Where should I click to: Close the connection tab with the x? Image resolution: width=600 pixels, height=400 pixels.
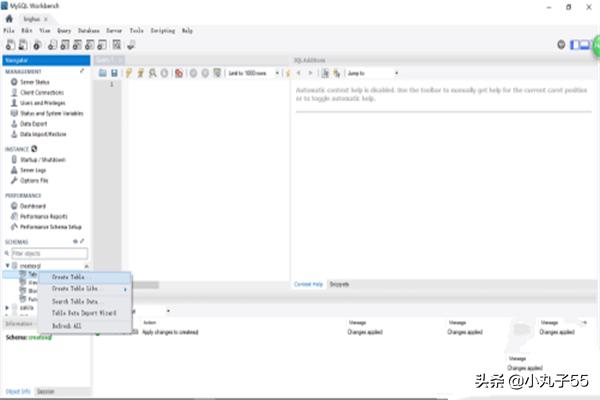(x=46, y=19)
